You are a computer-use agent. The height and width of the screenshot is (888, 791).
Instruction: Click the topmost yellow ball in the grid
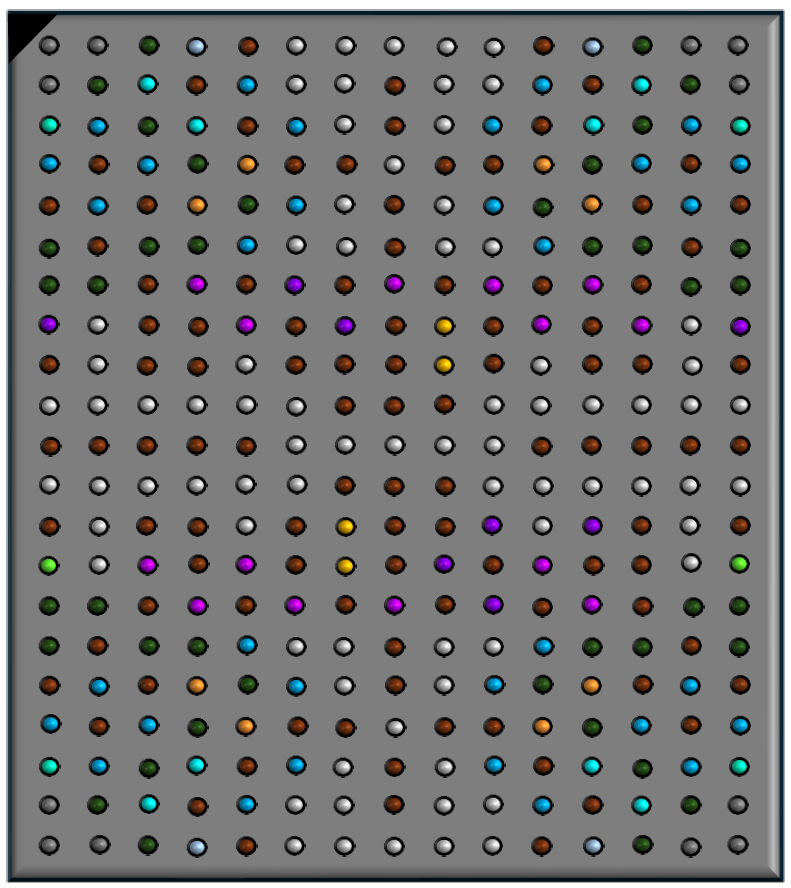pyautogui.click(x=444, y=326)
